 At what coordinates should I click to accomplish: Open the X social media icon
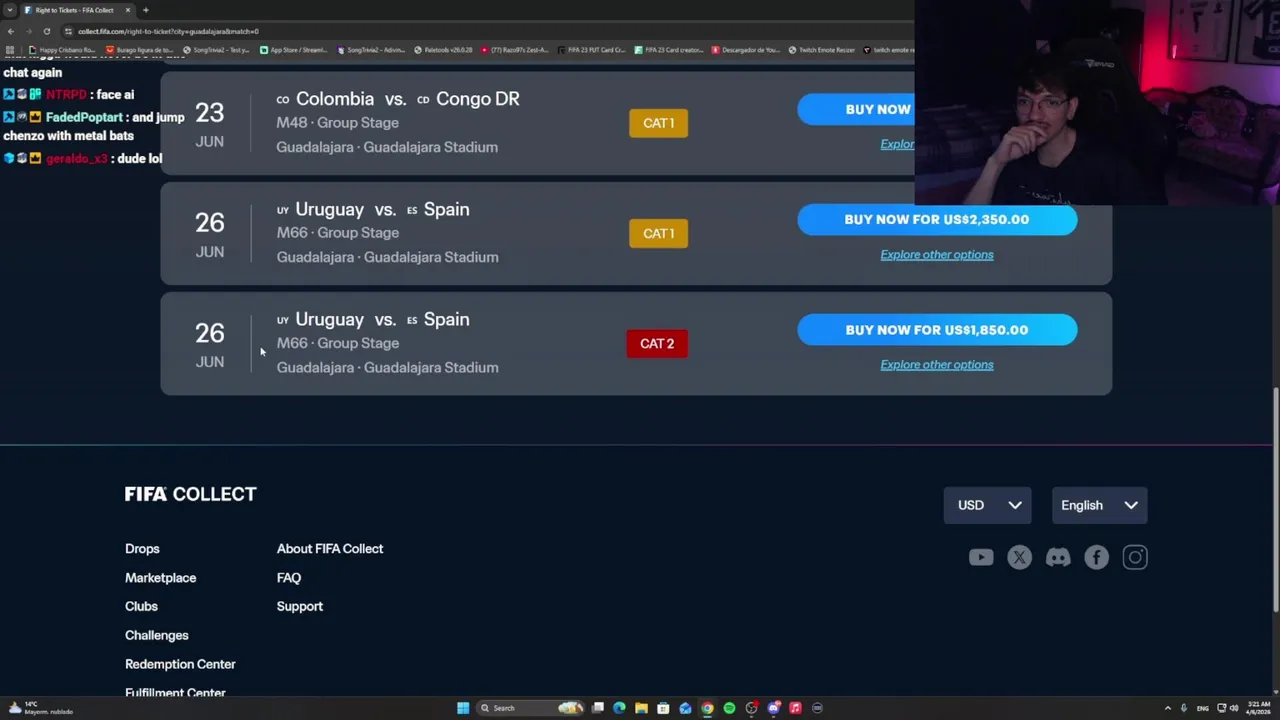click(1019, 558)
